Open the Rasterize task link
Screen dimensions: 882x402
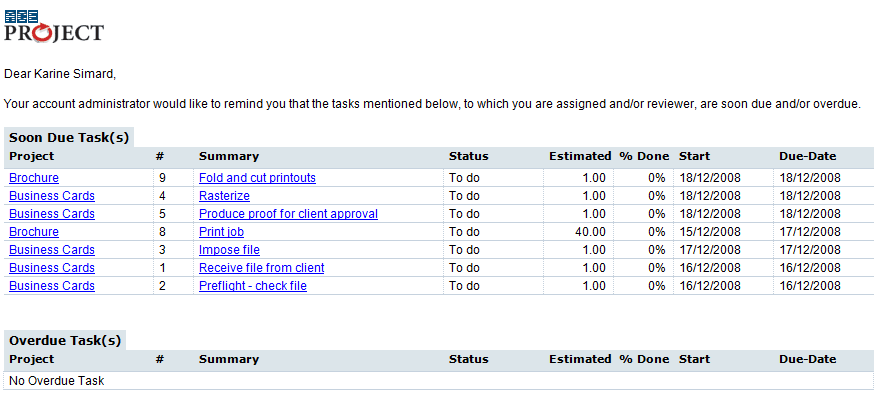point(224,196)
